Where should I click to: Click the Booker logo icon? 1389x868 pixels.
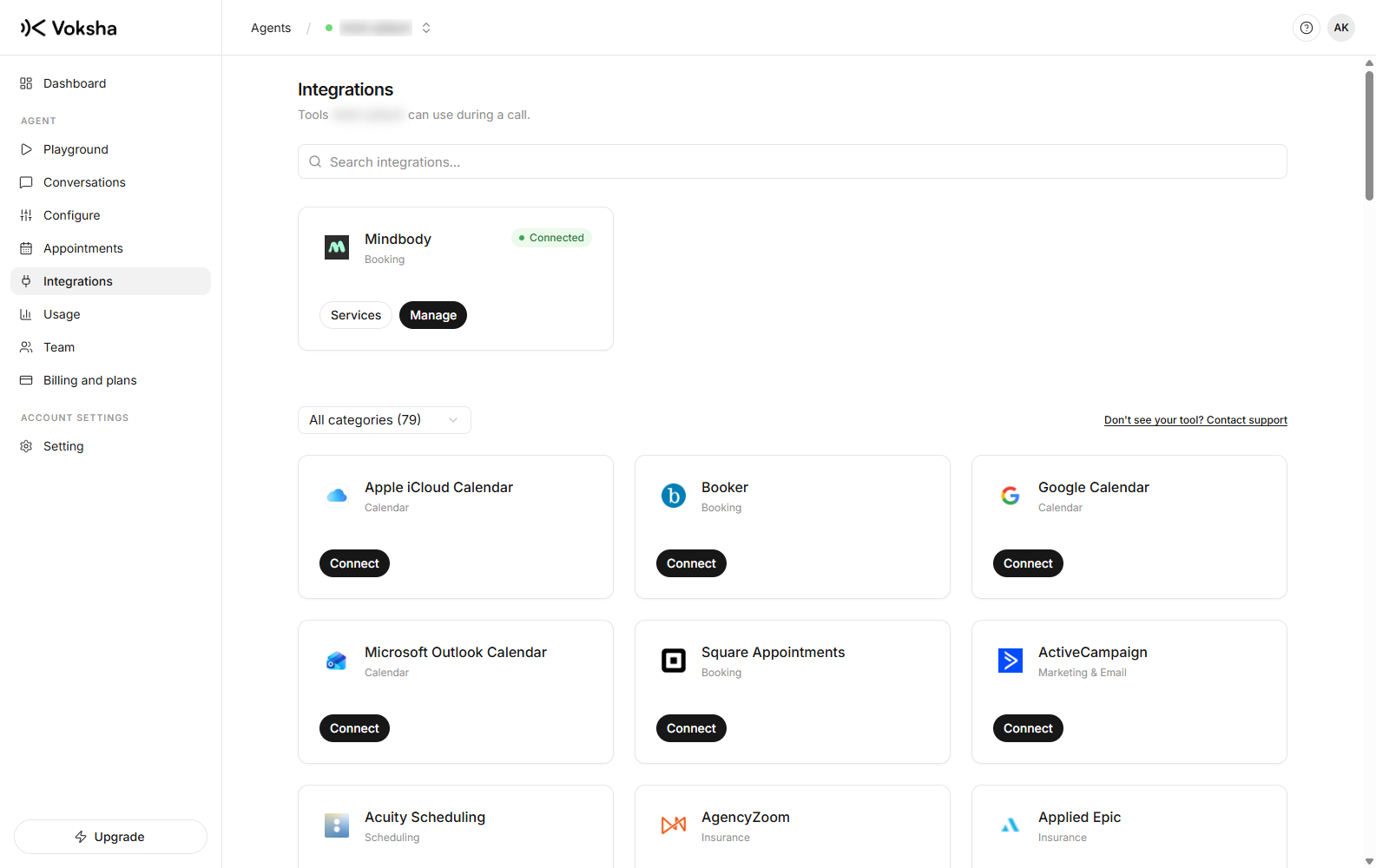pyautogui.click(x=674, y=496)
